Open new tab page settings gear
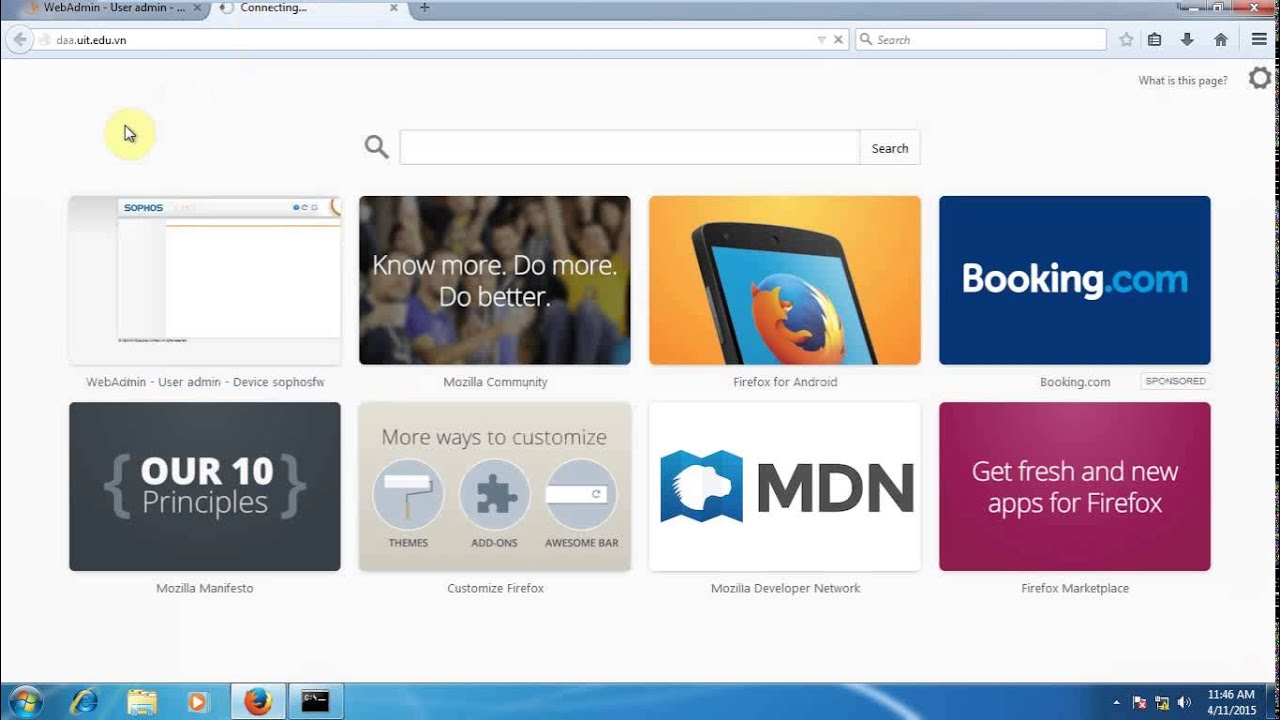 pos(1260,78)
